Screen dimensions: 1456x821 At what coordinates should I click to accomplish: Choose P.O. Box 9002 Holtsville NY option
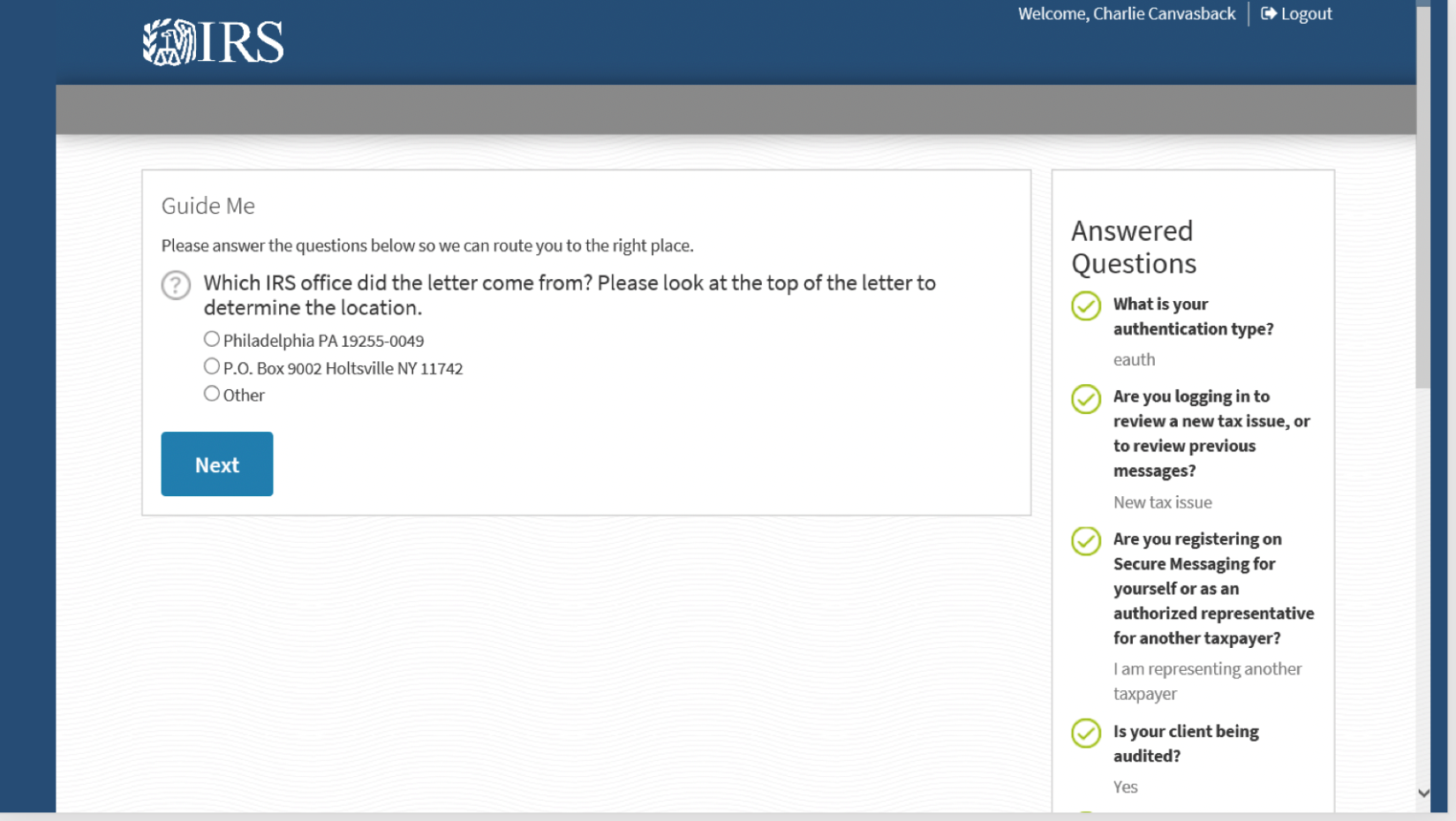[212, 366]
